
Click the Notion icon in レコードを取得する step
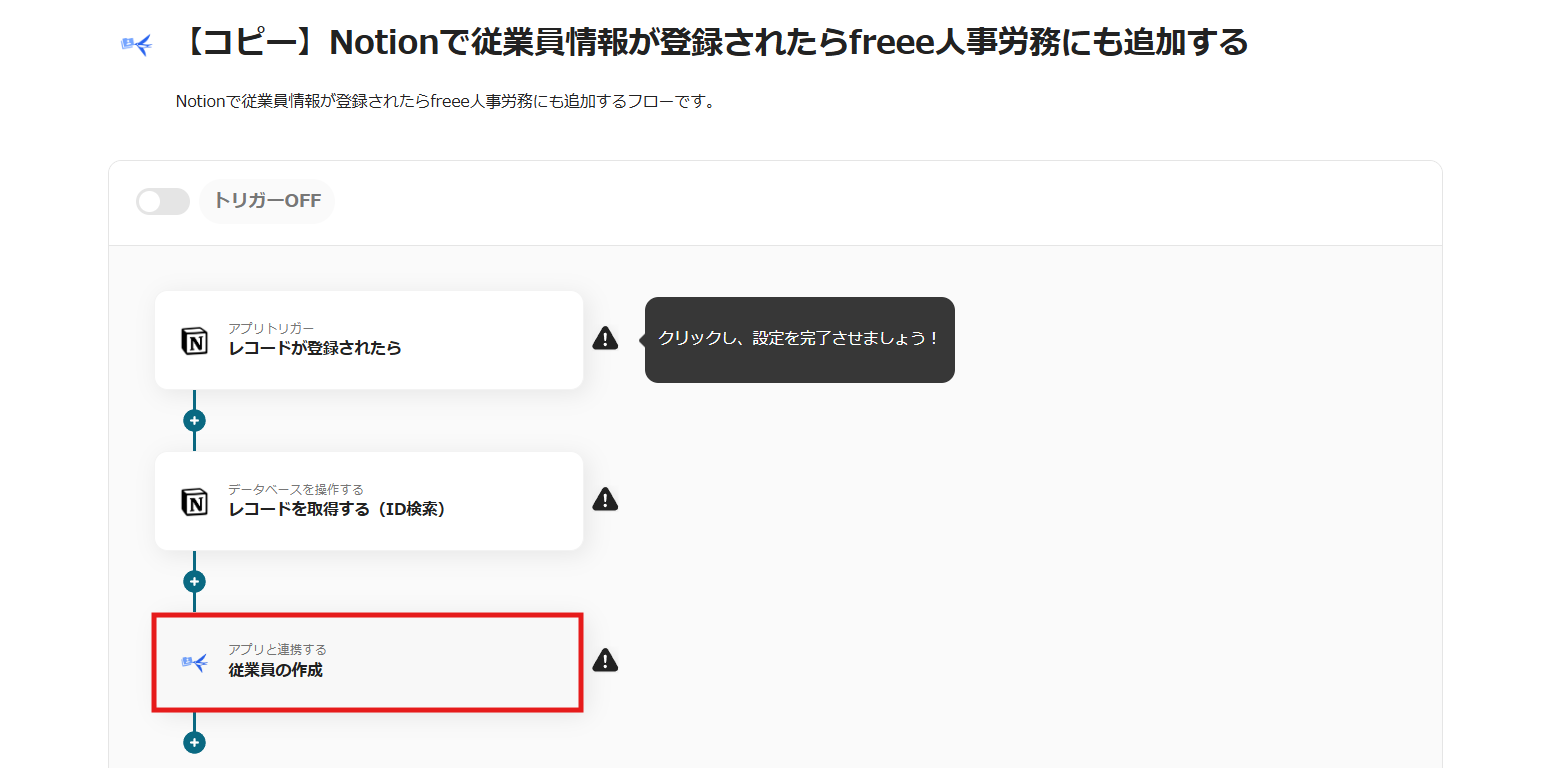(194, 502)
